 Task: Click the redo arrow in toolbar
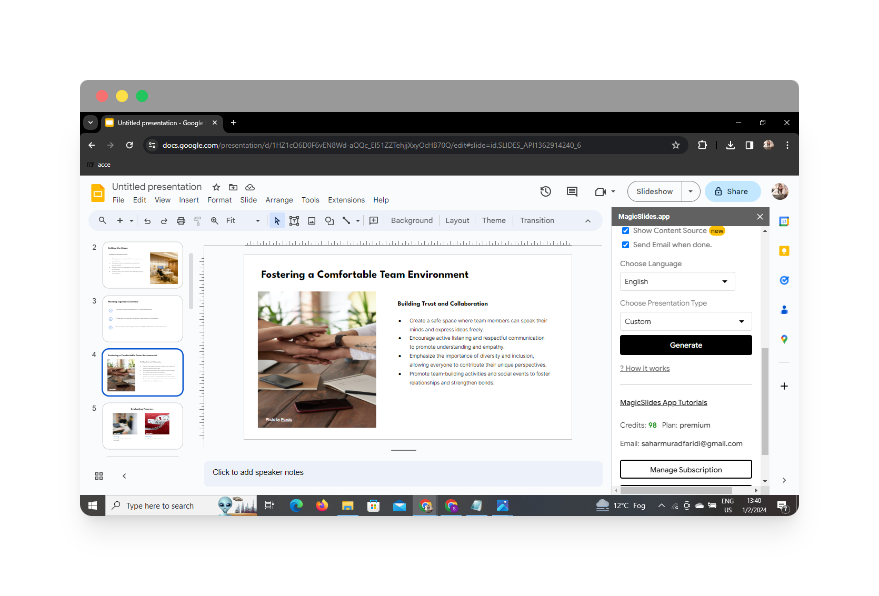(x=164, y=221)
